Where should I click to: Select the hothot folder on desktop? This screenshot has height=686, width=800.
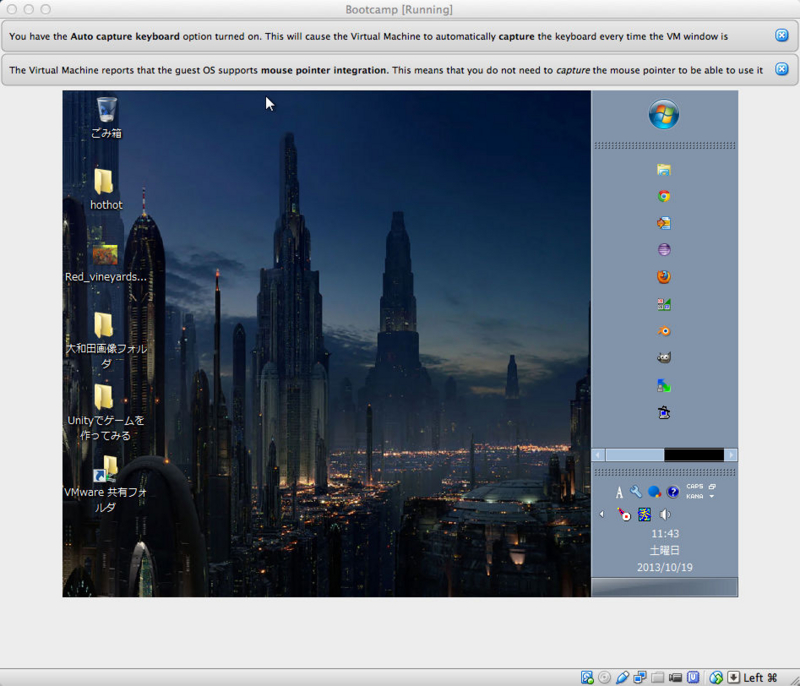click(x=106, y=189)
